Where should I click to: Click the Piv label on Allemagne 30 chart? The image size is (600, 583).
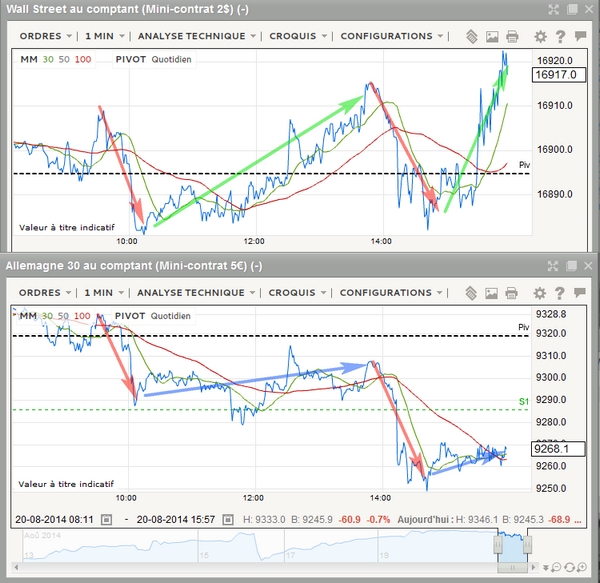pyautogui.click(x=523, y=327)
